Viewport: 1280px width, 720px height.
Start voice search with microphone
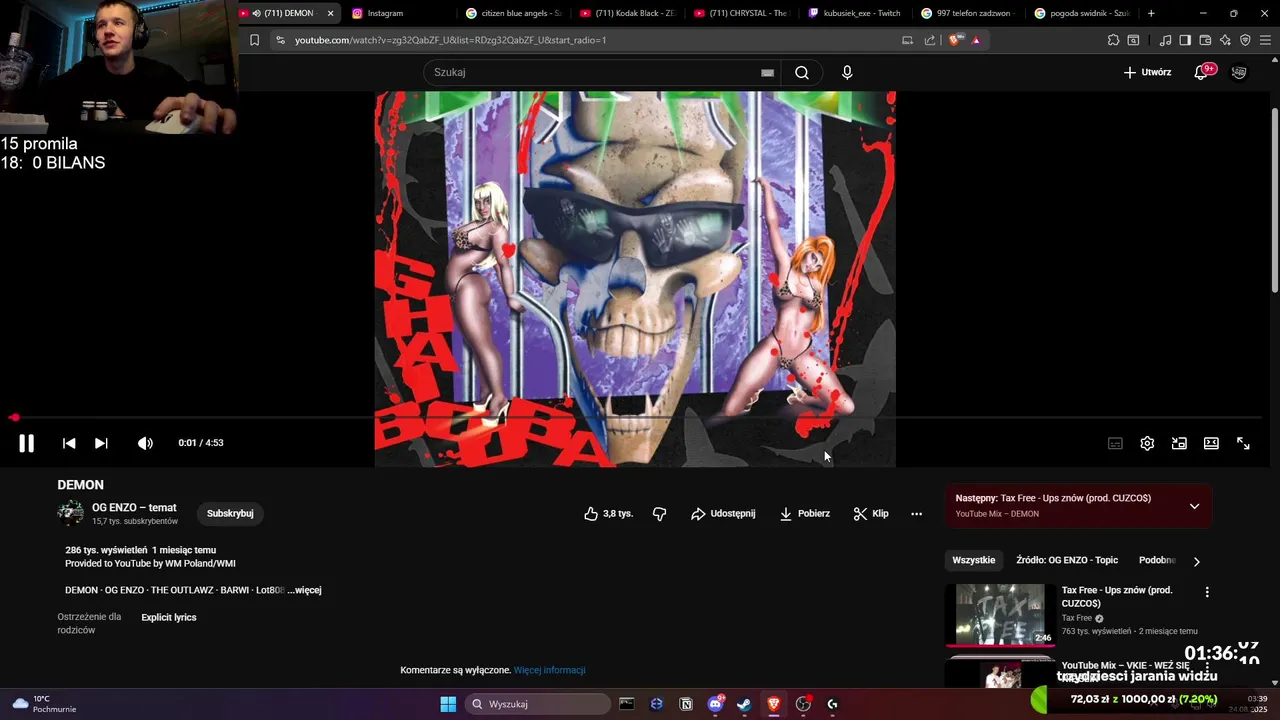pyautogui.click(x=847, y=72)
